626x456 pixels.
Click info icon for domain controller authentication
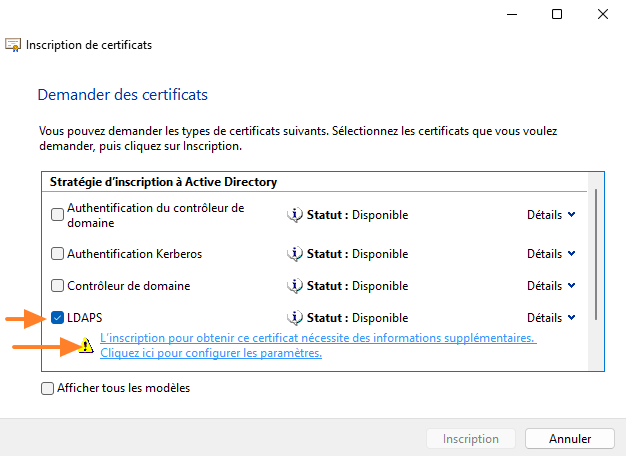(295, 214)
